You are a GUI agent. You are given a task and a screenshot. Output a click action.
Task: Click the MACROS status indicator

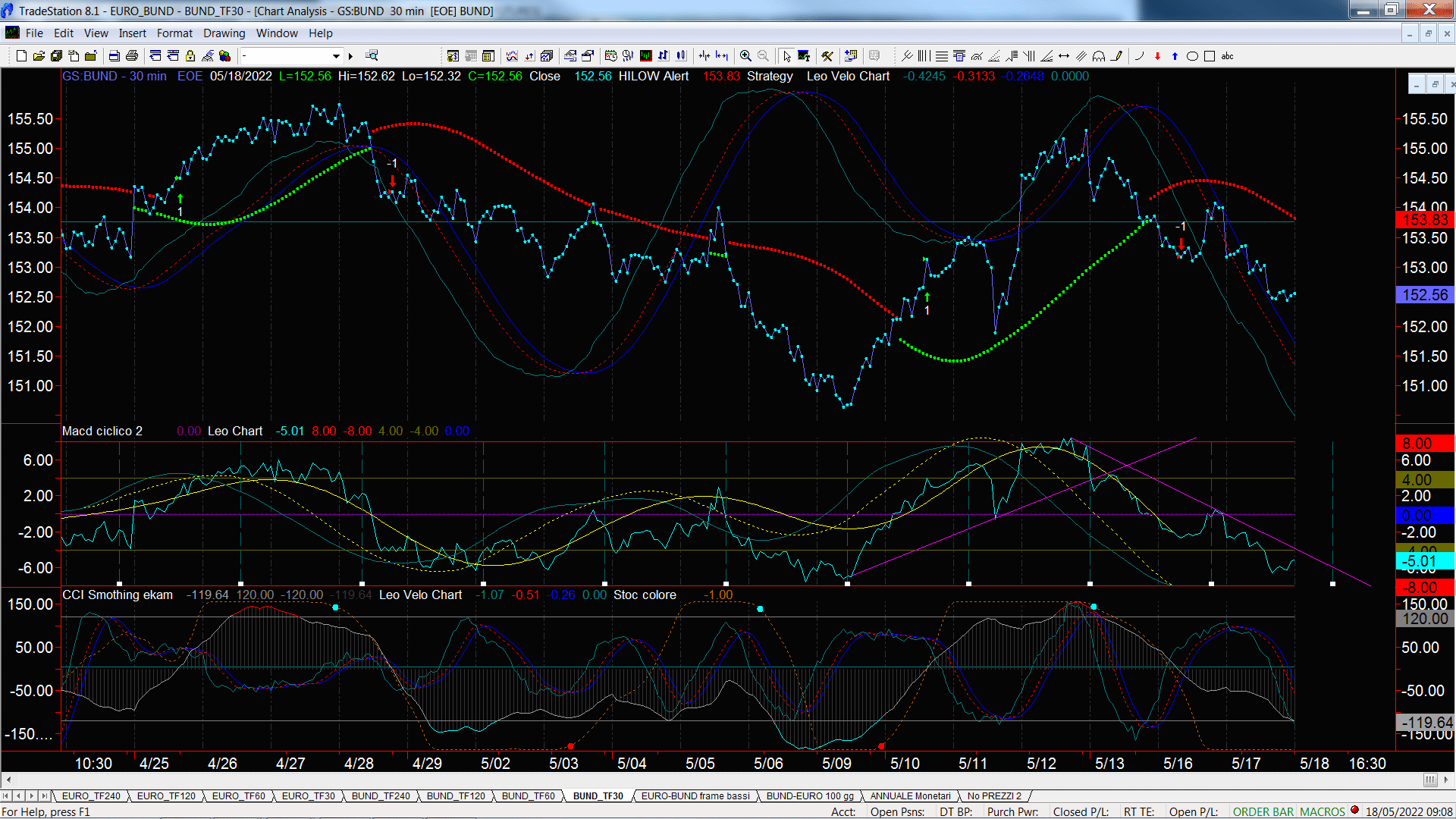point(1322,811)
